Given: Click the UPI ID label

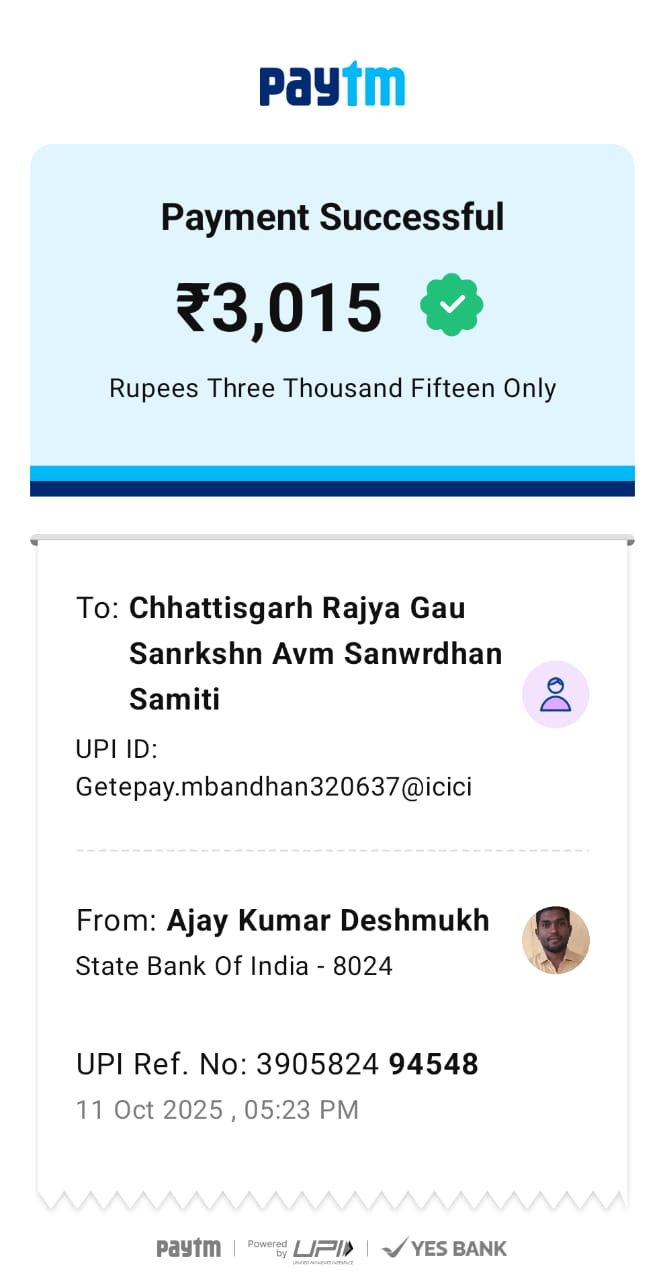Looking at the screenshot, I should pos(117,750).
